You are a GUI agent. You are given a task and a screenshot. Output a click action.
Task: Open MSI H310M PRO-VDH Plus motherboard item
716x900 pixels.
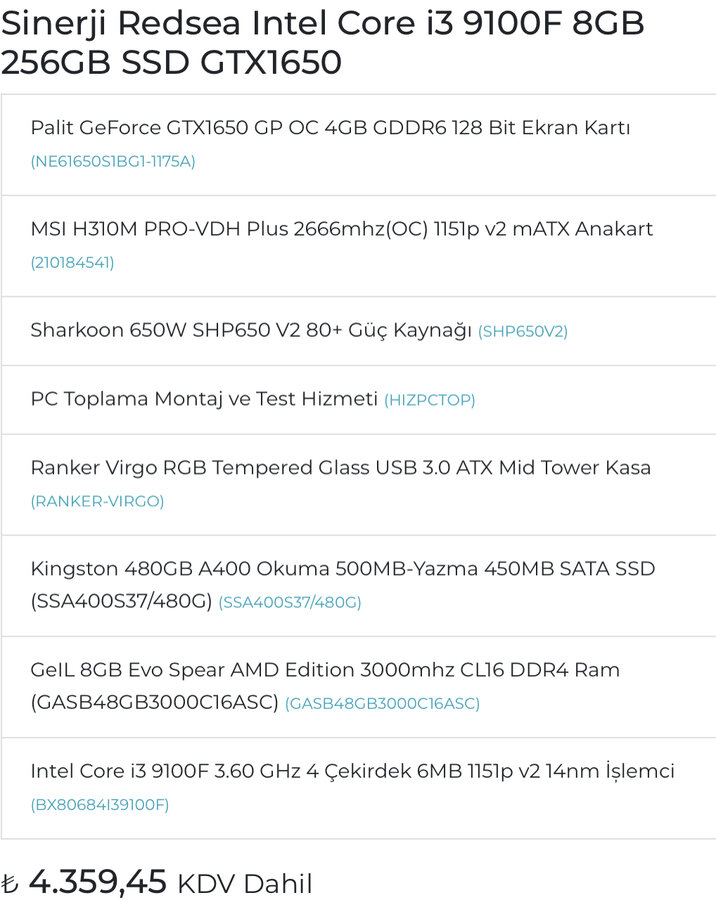(342, 229)
